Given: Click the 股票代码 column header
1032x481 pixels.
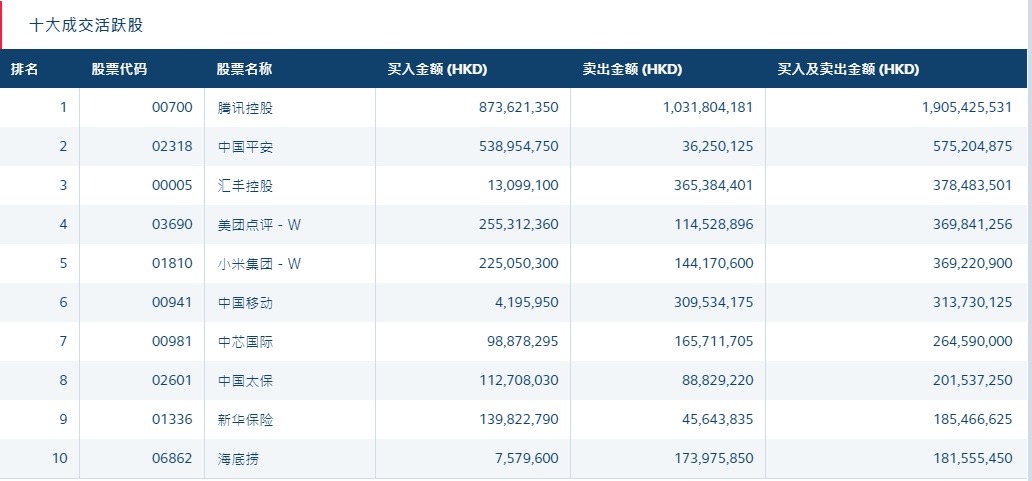Looking at the screenshot, I should point(119,70).
